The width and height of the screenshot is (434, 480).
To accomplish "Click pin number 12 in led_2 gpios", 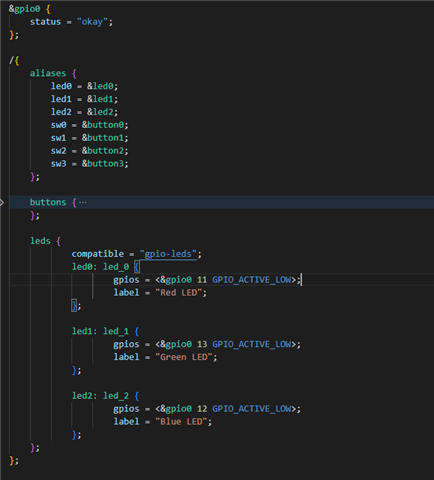I will (202, 409).
